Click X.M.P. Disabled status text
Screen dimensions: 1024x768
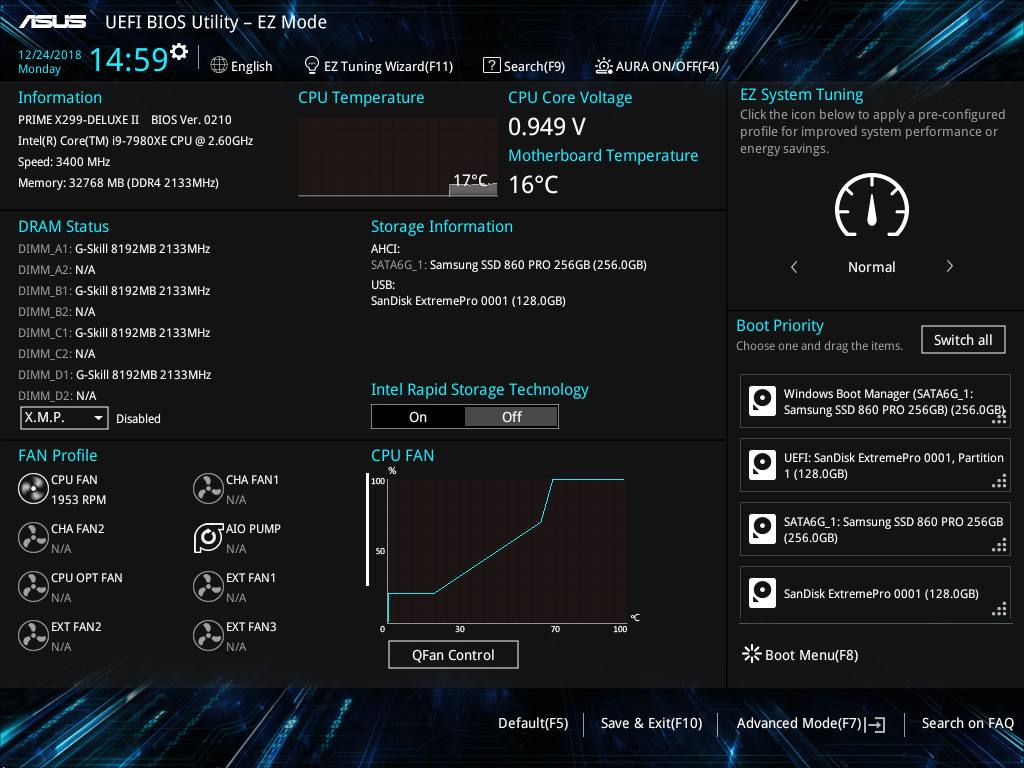138,419
